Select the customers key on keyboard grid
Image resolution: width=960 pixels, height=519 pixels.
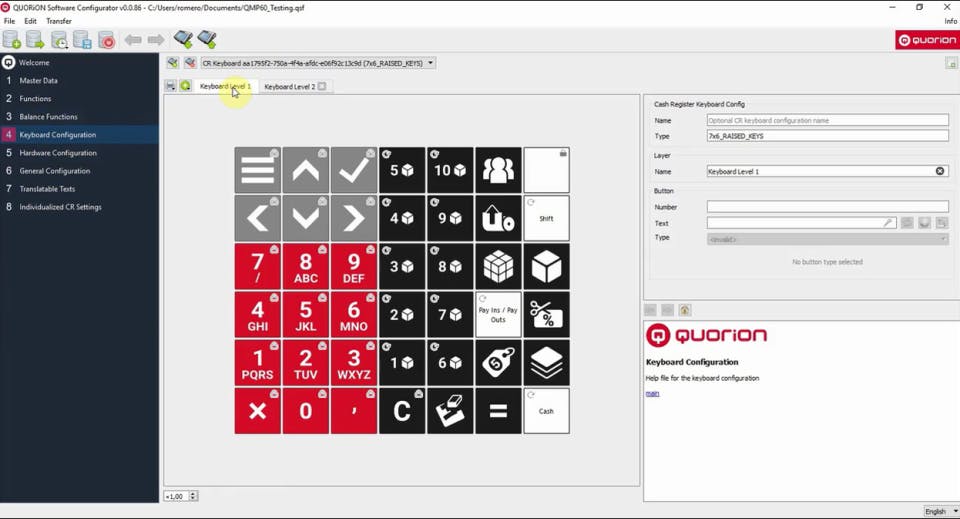[x=498, y=170]
